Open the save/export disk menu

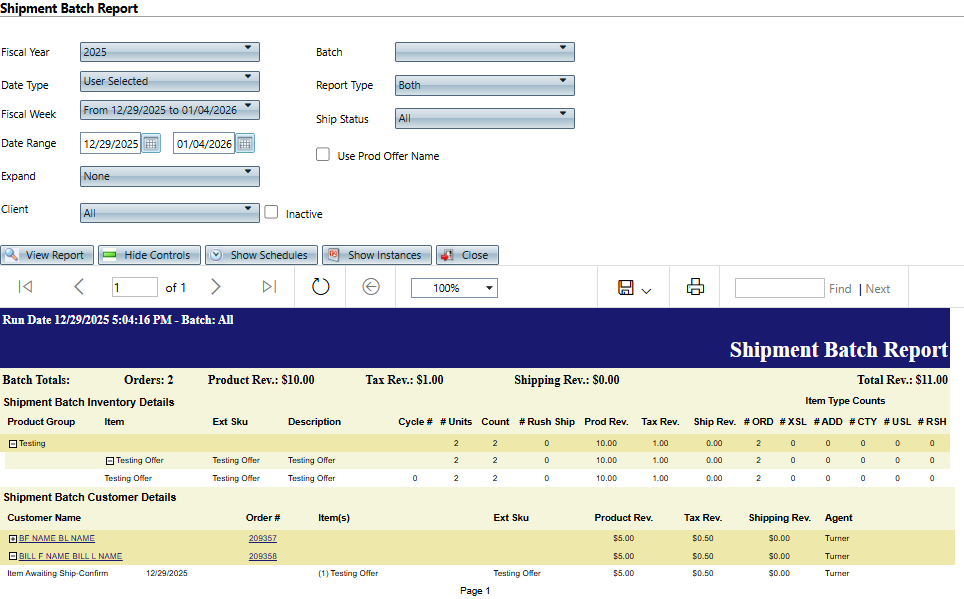[x=634, y=288]
